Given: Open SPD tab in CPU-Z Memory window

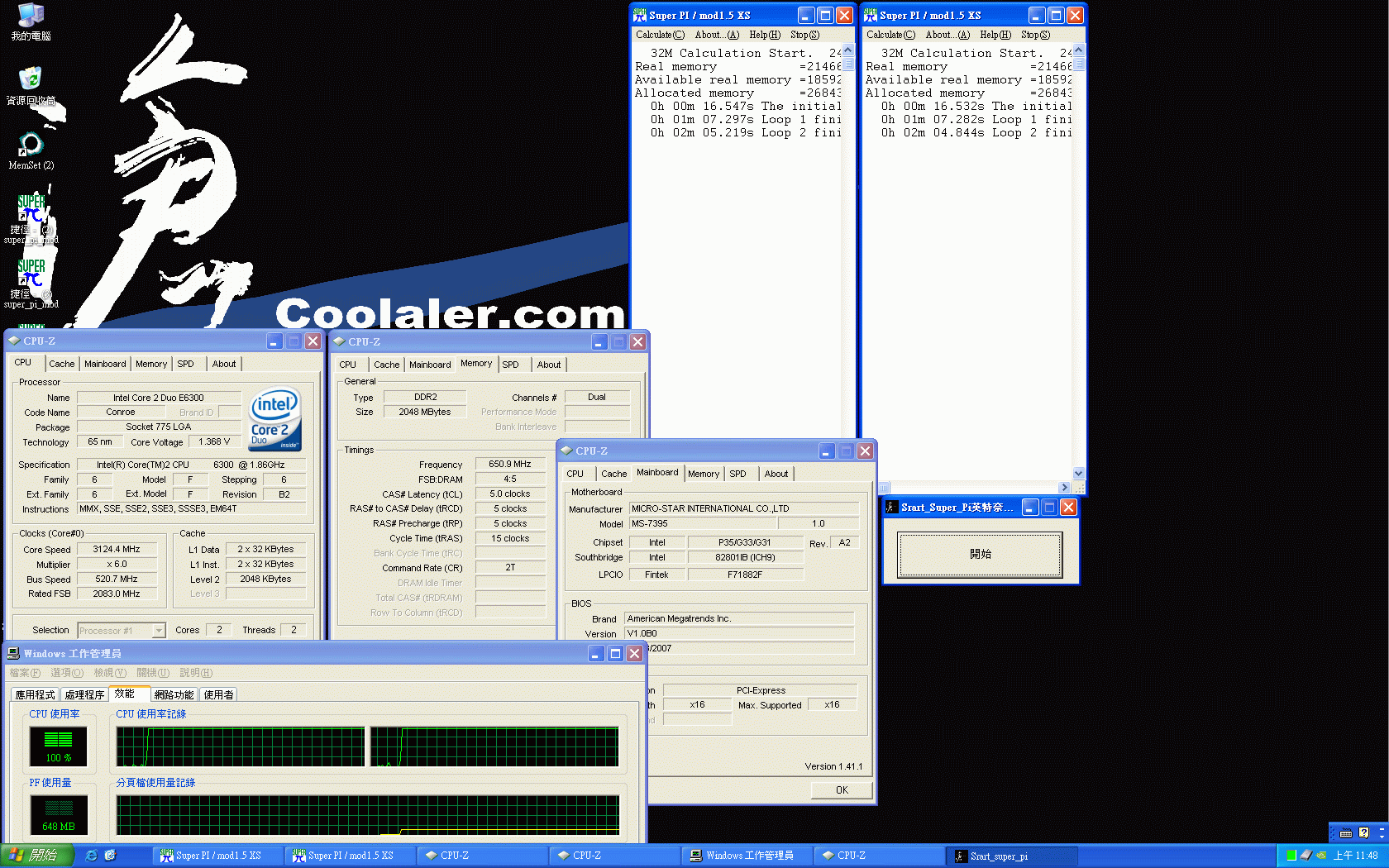Looking at the screenshot, I should click(511, 365).
